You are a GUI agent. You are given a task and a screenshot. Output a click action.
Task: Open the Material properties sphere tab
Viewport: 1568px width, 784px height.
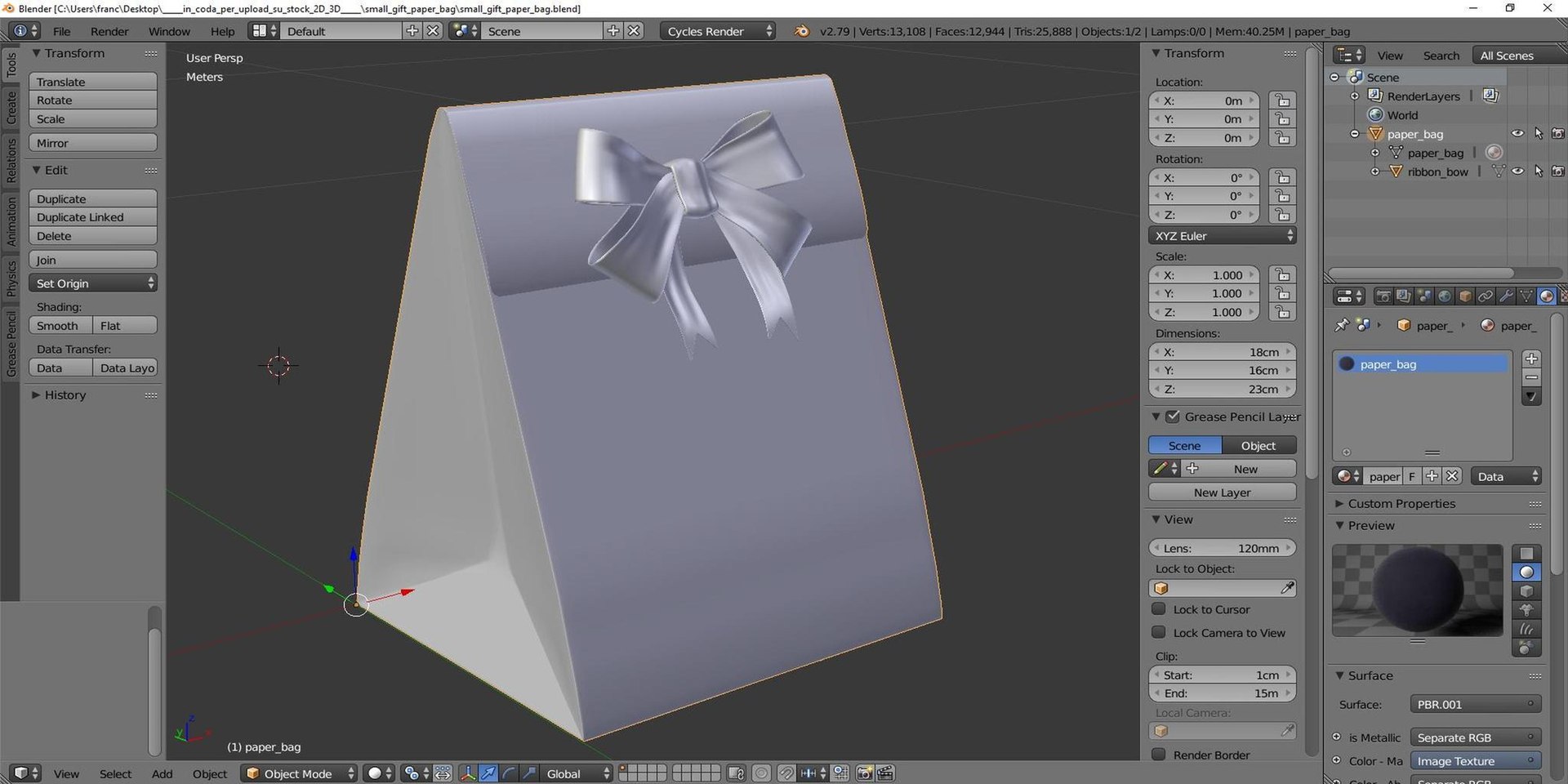pyautogui.click(x=1546, y=296)
